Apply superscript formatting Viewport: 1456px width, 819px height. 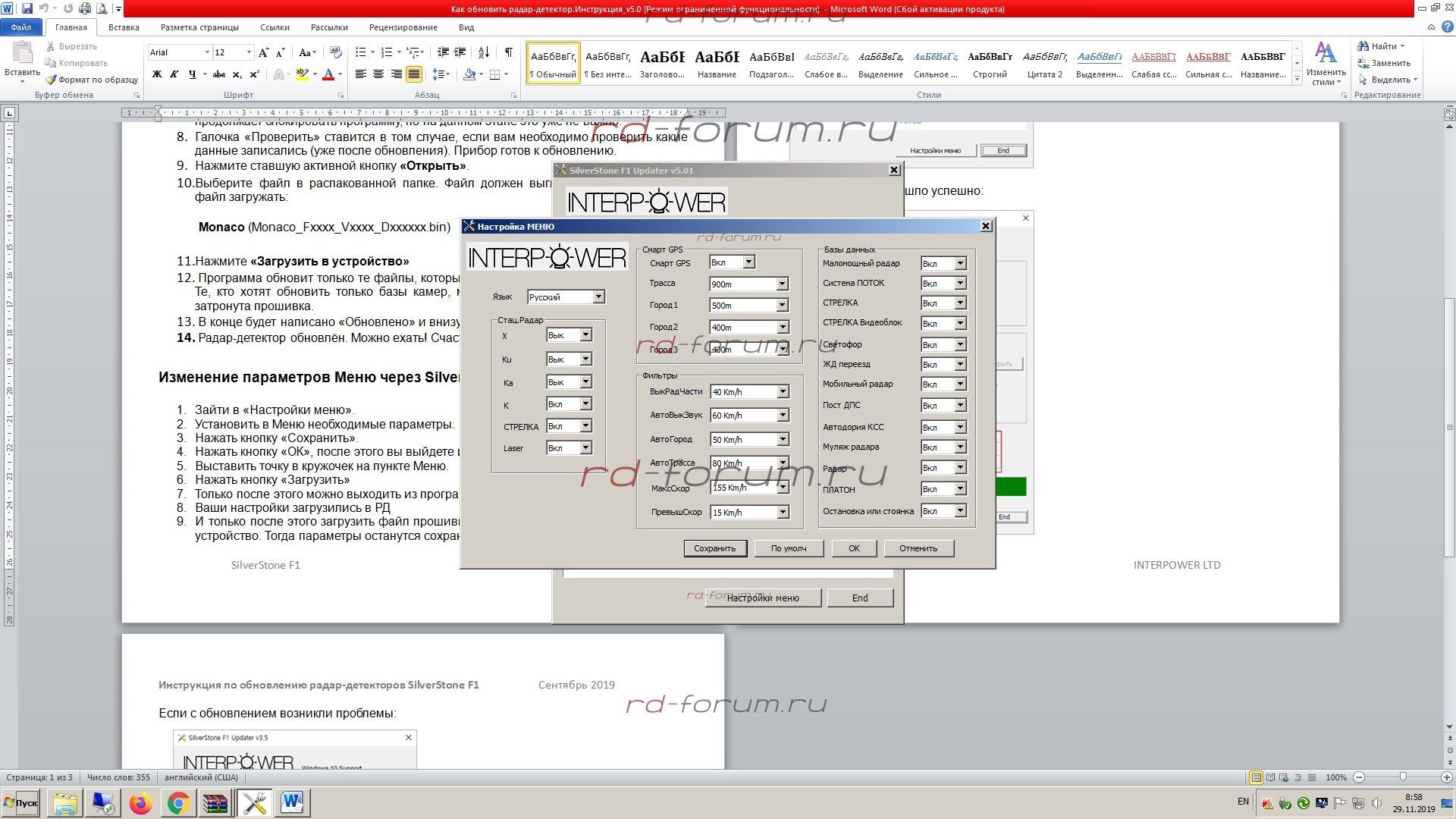tap(254, 74)
